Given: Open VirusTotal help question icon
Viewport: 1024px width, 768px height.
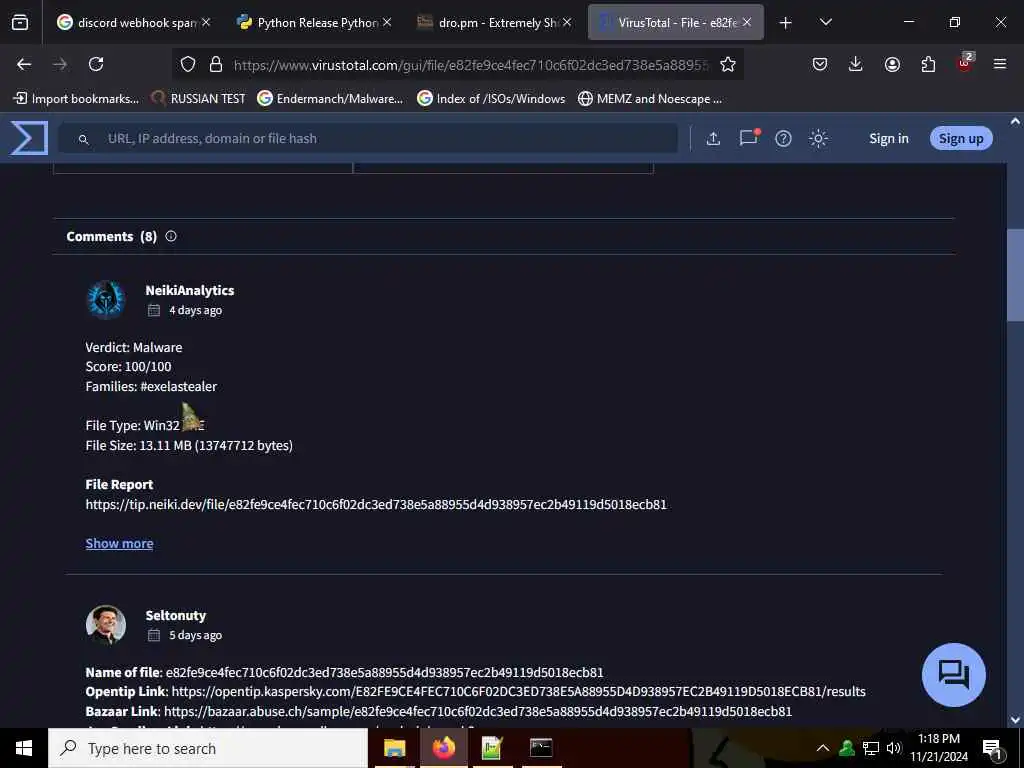Looking at the screenshot, I should click(x=783, y=138).
